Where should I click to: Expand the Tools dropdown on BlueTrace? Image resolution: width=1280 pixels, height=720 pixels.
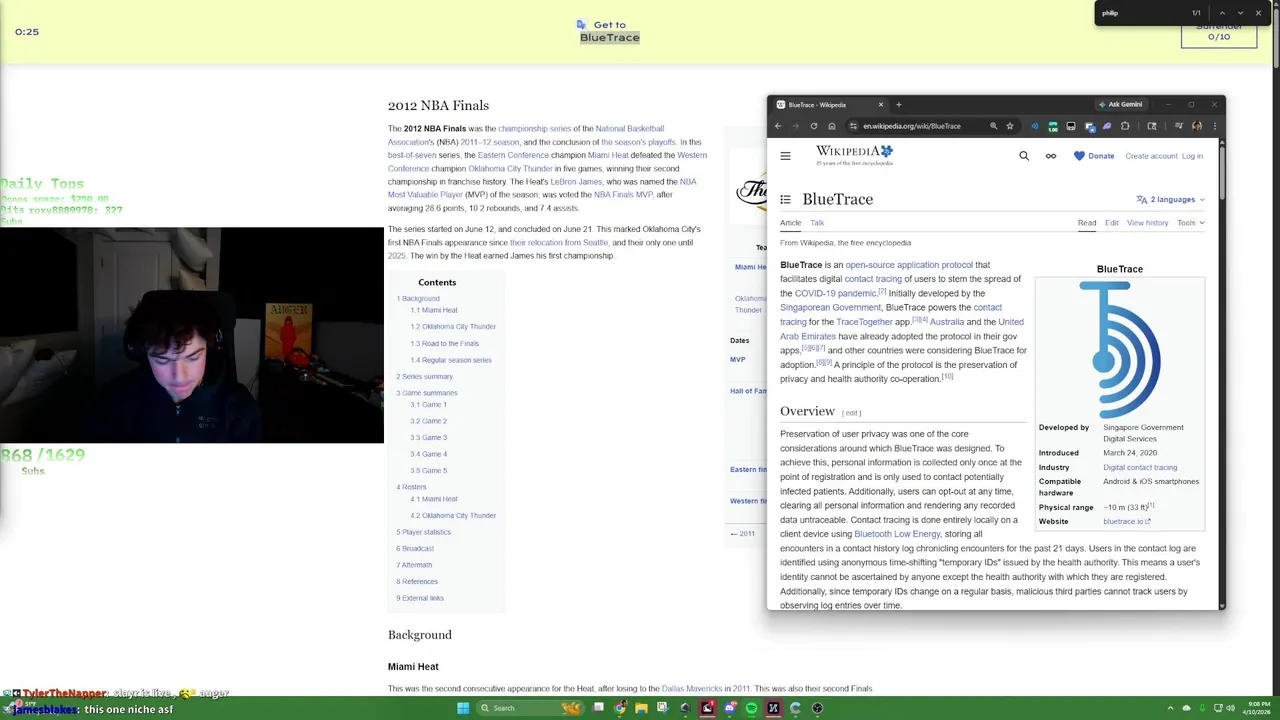(x=1190, y=223)
